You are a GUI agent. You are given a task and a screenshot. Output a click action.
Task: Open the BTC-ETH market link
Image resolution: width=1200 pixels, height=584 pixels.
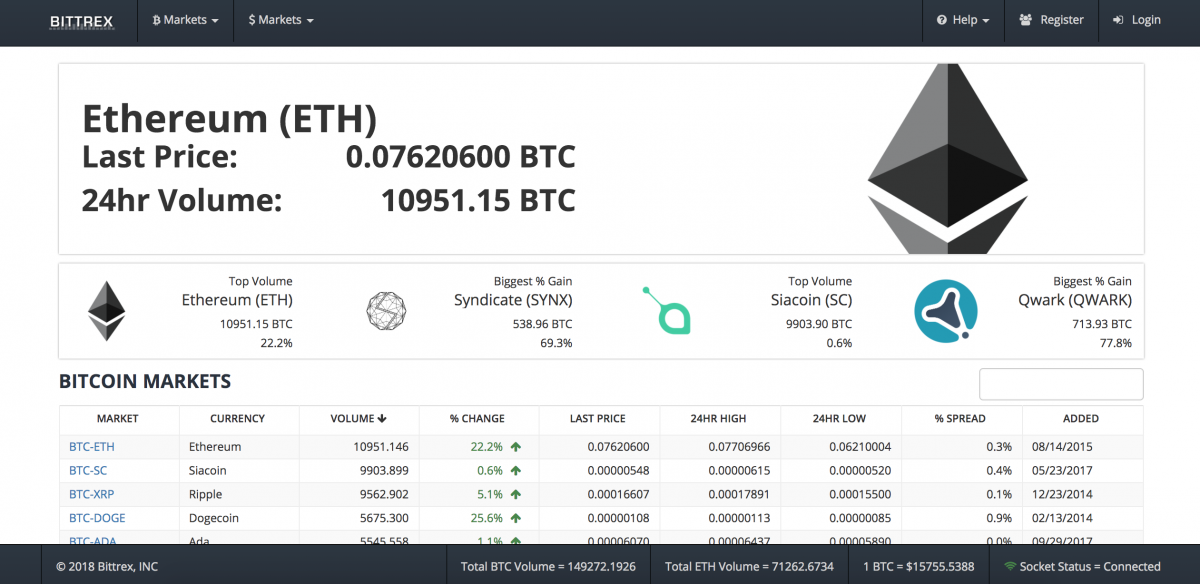point(92,447)
